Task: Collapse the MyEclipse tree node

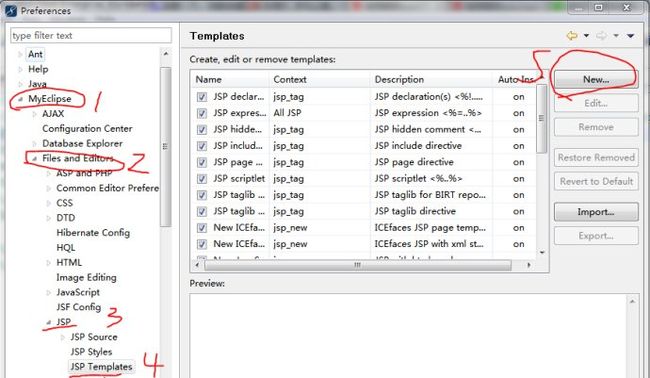Action: pos(20,99)
